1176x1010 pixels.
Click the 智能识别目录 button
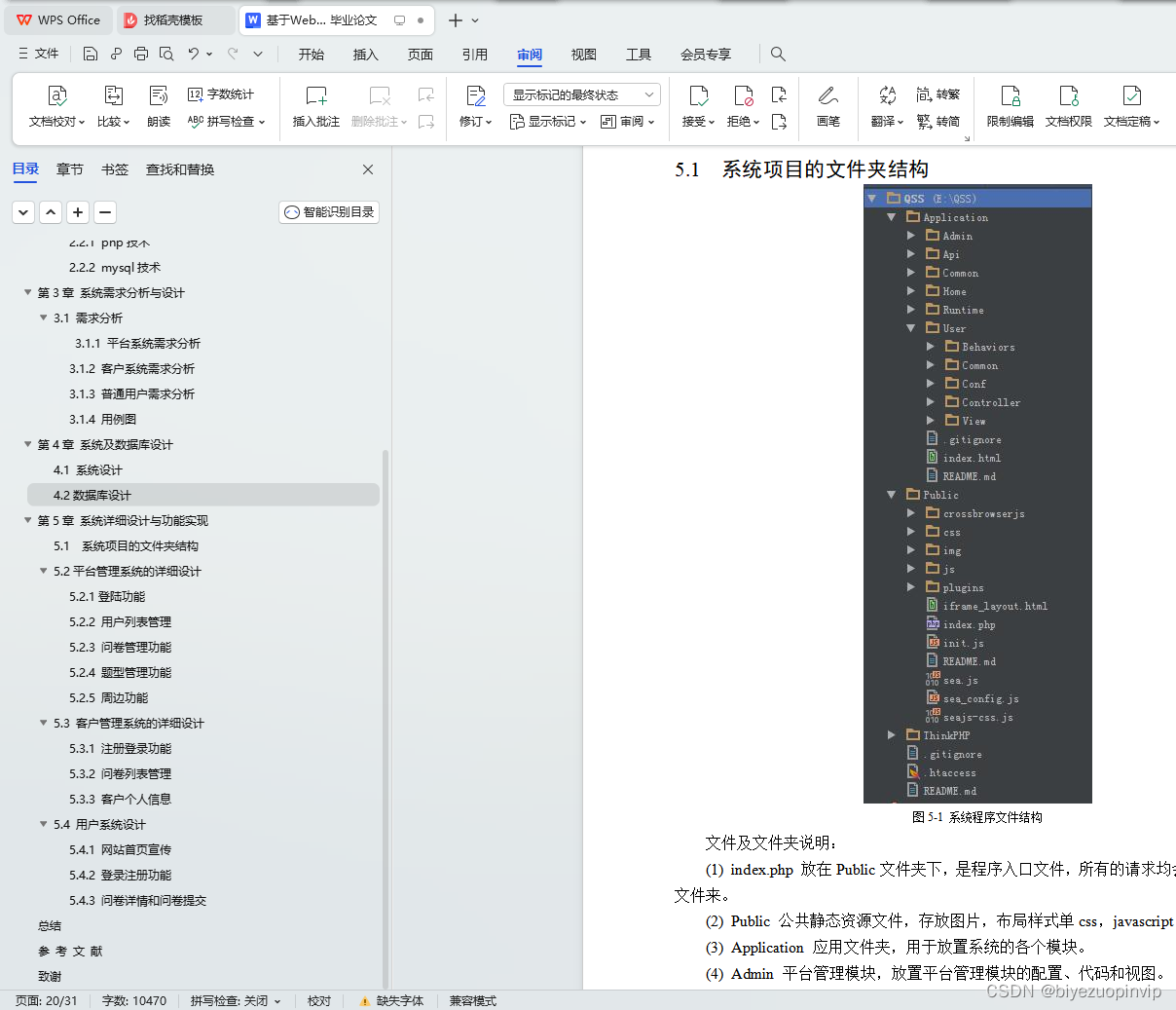point(328,211)
